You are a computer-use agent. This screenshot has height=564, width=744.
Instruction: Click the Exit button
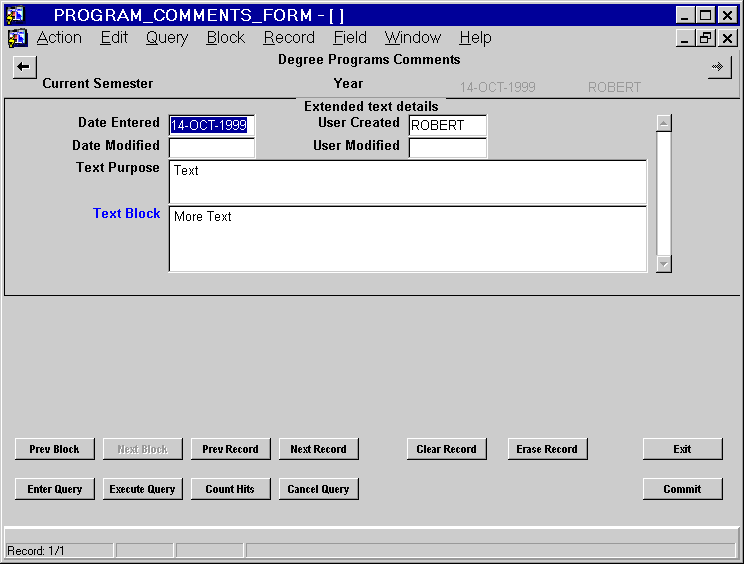pyautogui.click(x=683, y=449)
